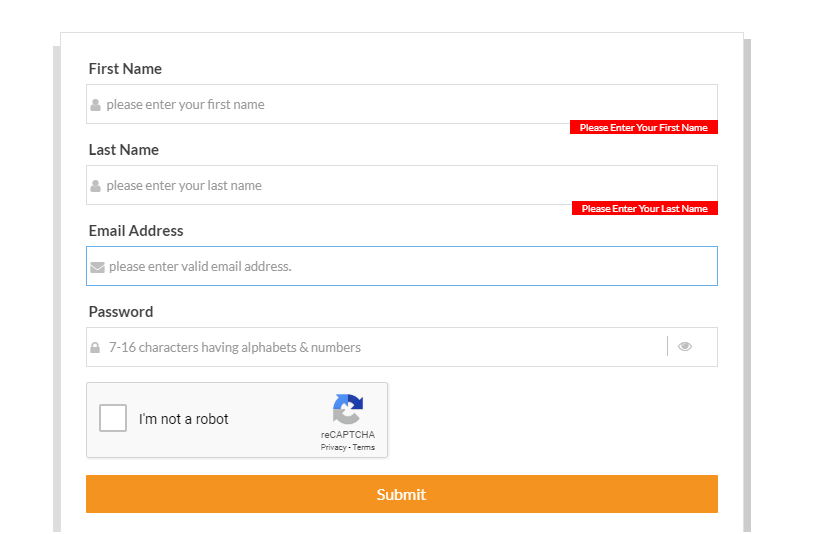Click the Password label text

121,312
